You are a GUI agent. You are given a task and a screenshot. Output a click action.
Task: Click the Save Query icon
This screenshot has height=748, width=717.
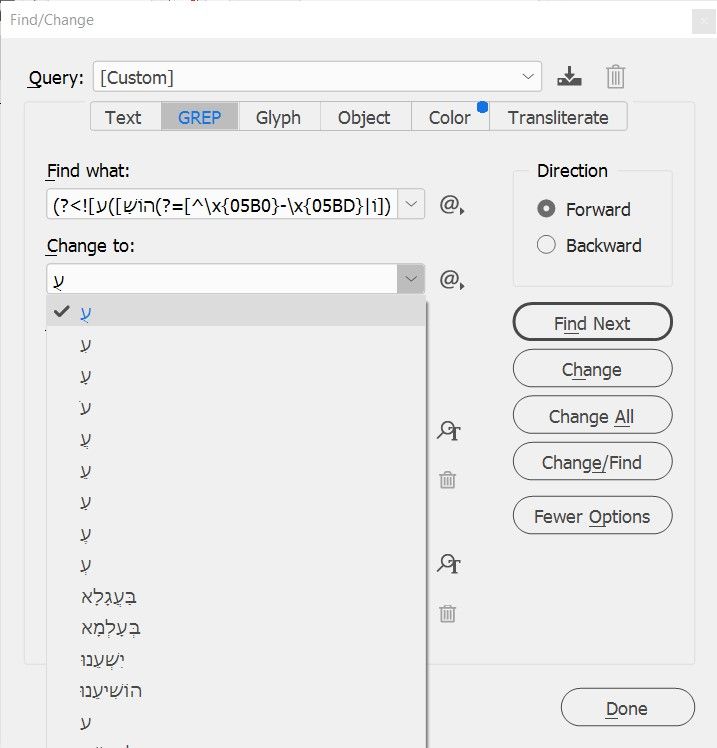569,77
